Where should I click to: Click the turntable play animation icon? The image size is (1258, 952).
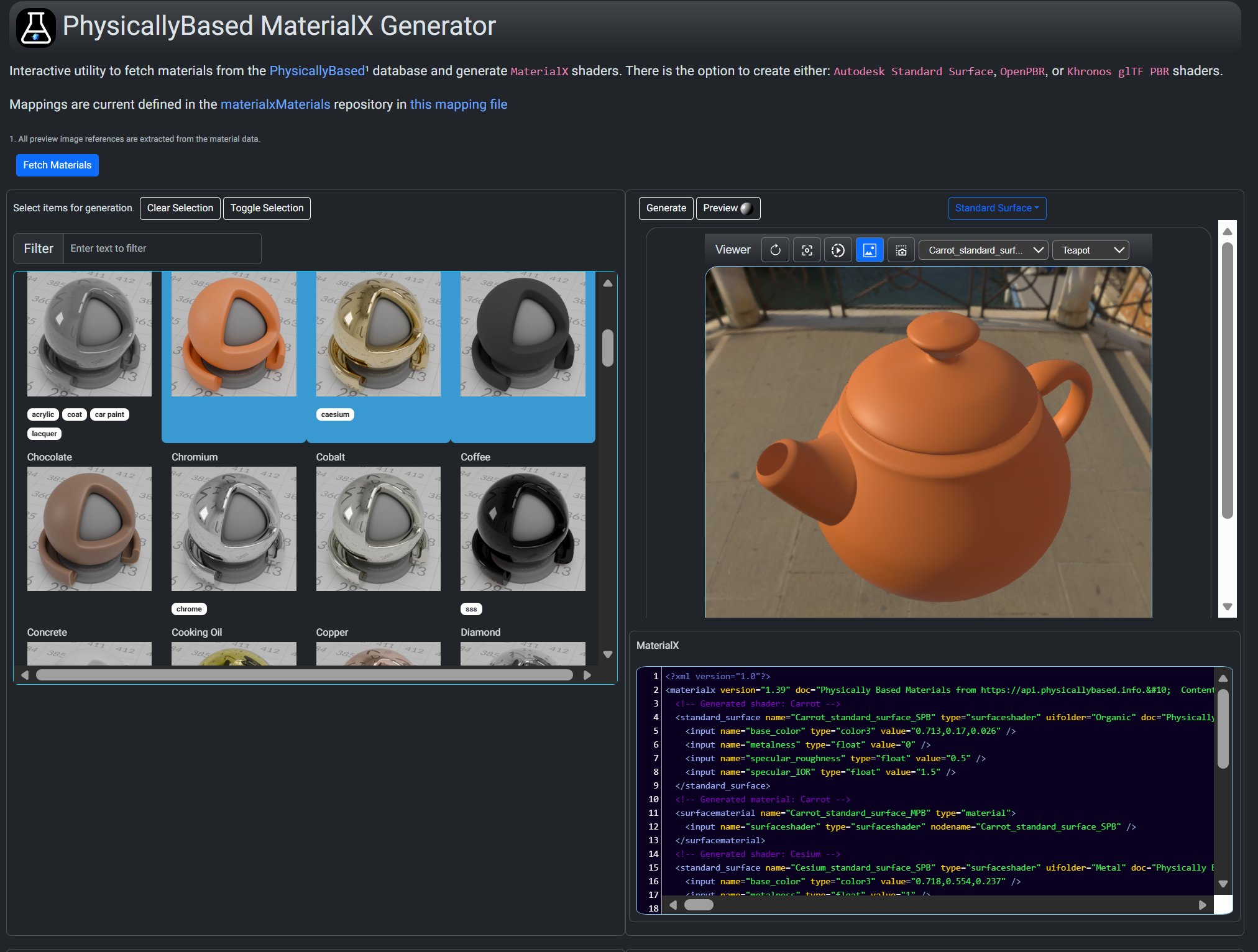pyautogui.click(x=838, y=250)
